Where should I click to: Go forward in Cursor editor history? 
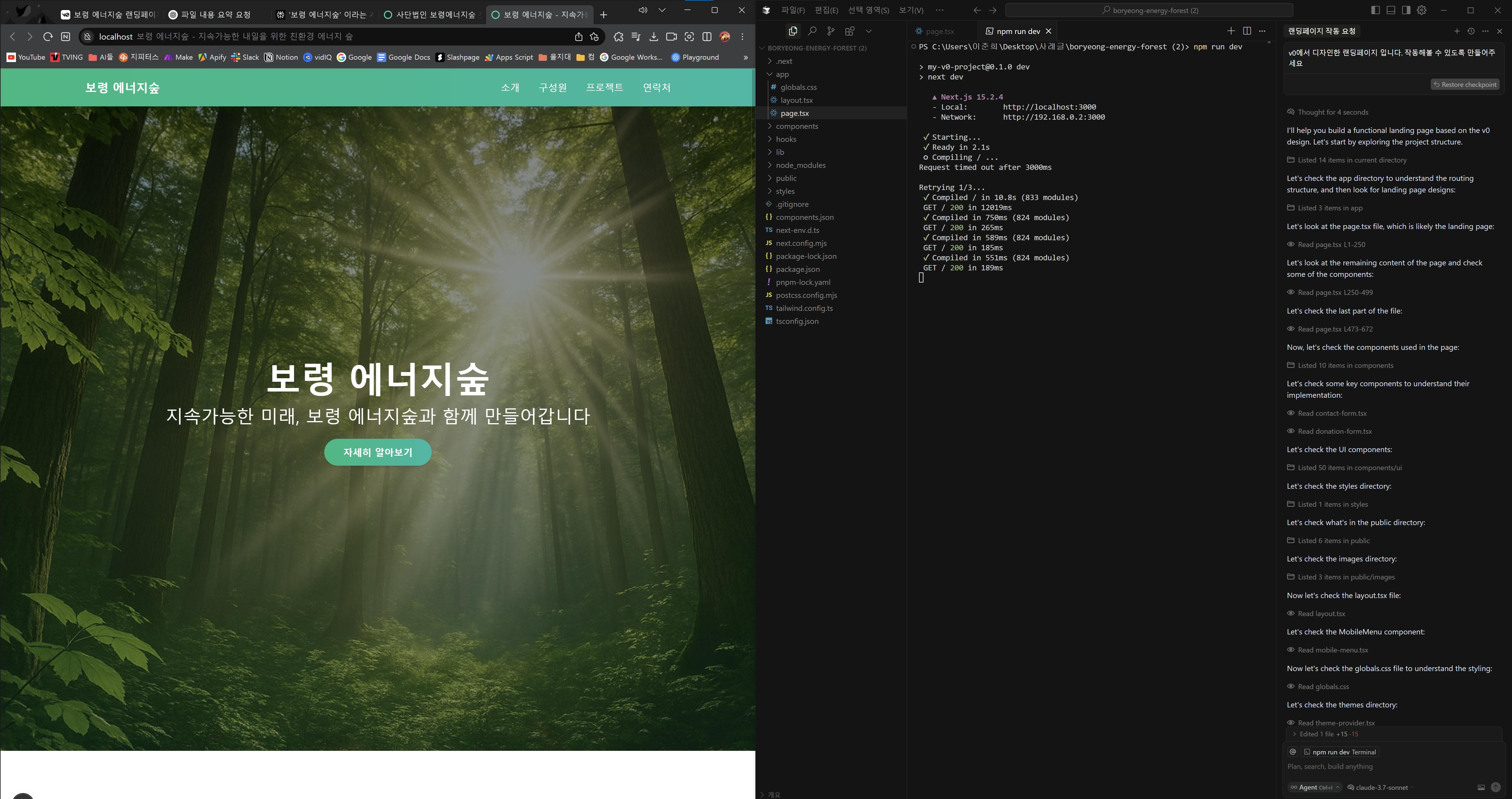click(993, 10)
